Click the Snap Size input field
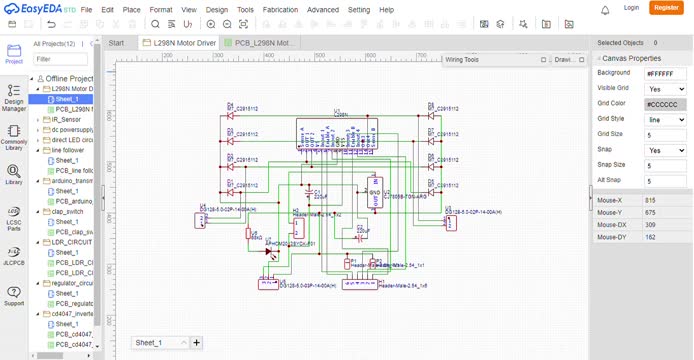This screenshot has width=694, height=360. [x=665, y=166]
